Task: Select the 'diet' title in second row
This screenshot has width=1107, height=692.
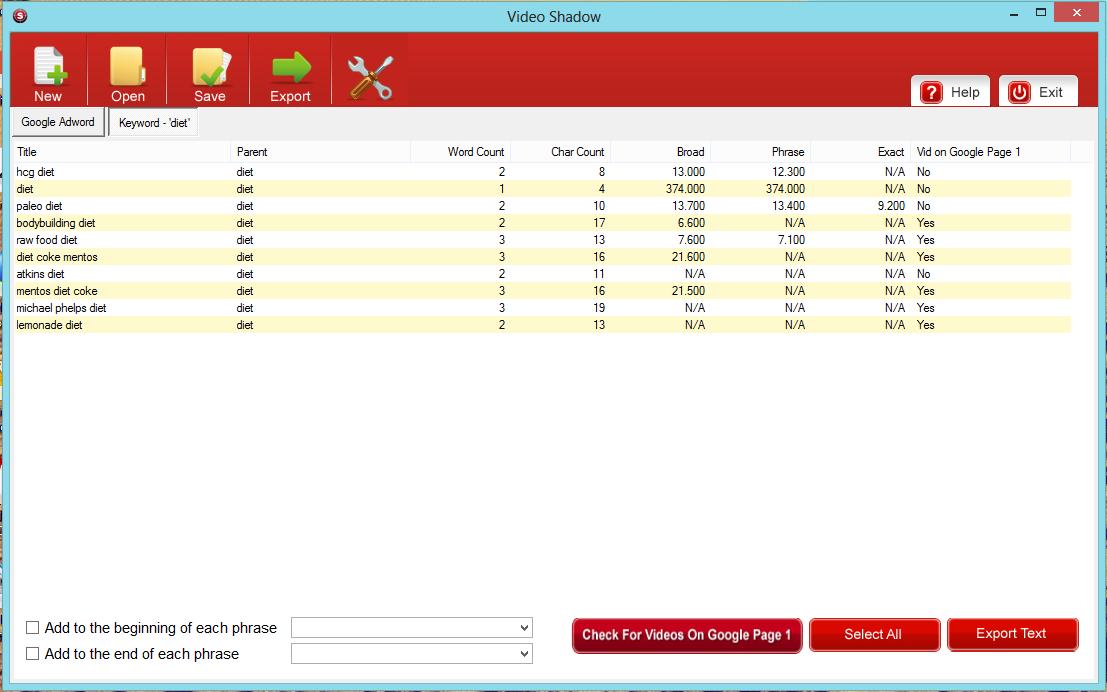Action: 25,189
